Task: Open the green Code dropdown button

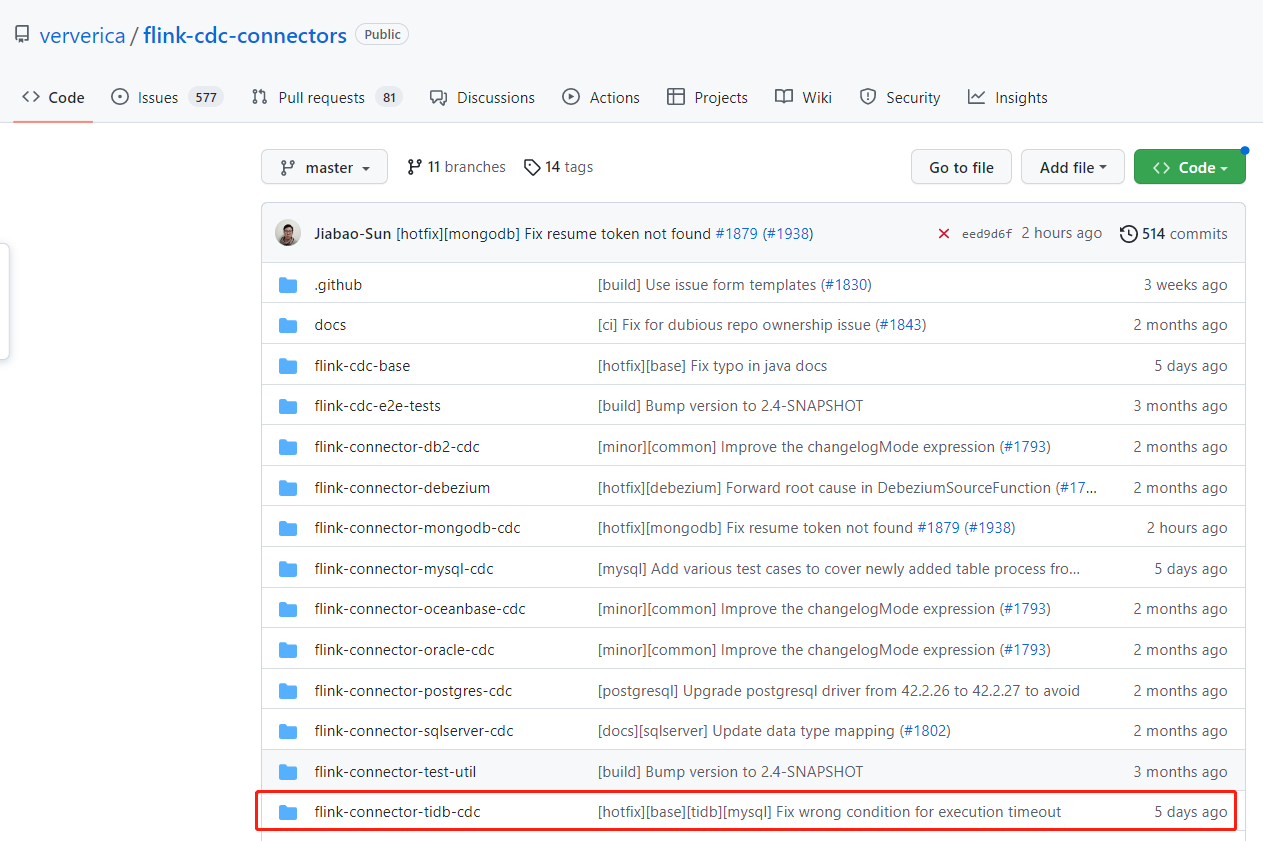Action: (1189, 168)
